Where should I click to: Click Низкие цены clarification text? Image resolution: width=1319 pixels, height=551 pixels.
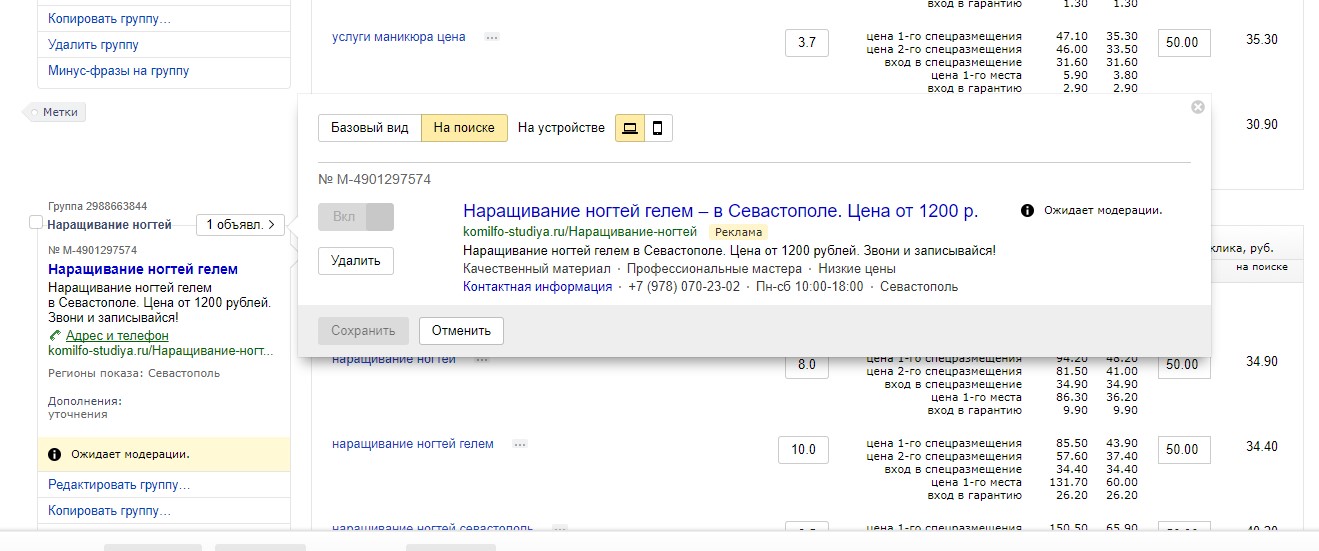pyautogui.click(x=857, y=269)
